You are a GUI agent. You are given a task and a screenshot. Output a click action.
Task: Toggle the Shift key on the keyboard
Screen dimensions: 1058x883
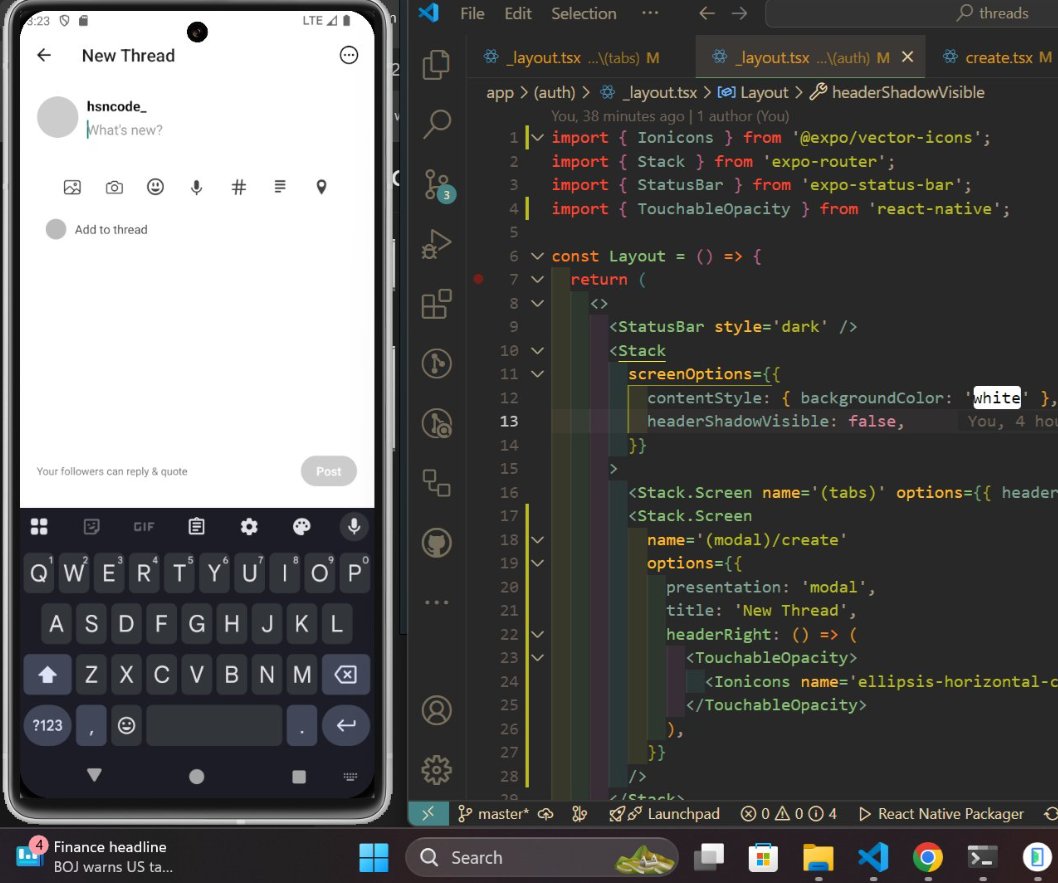coord(47,674)
